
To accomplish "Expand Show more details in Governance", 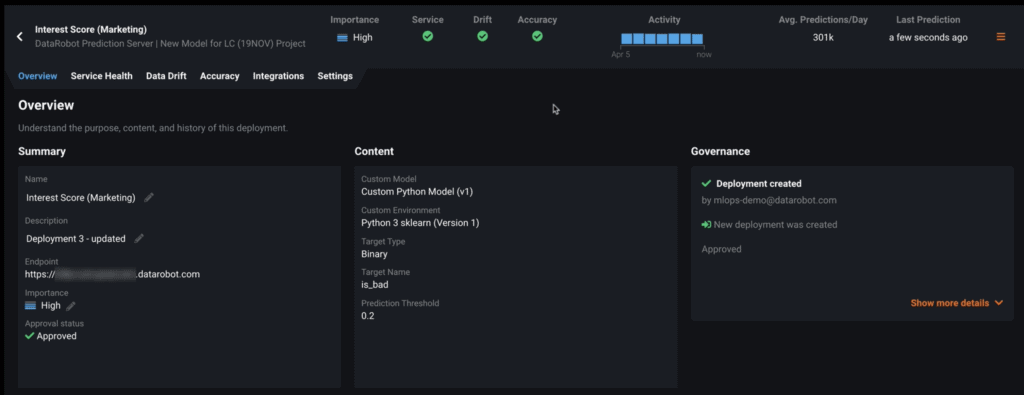I will 957,303.
